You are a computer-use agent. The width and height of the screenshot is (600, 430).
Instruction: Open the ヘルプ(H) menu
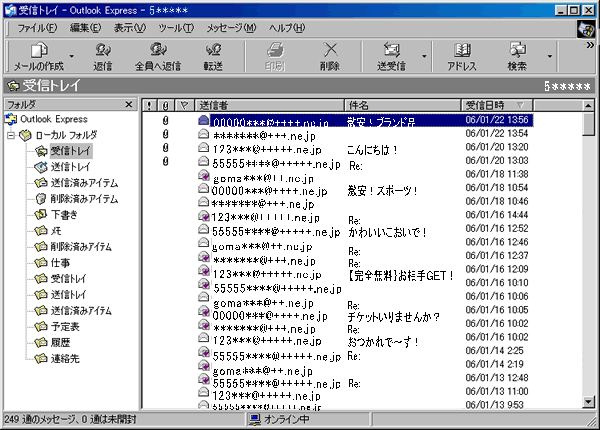click(x=287, y=28)
